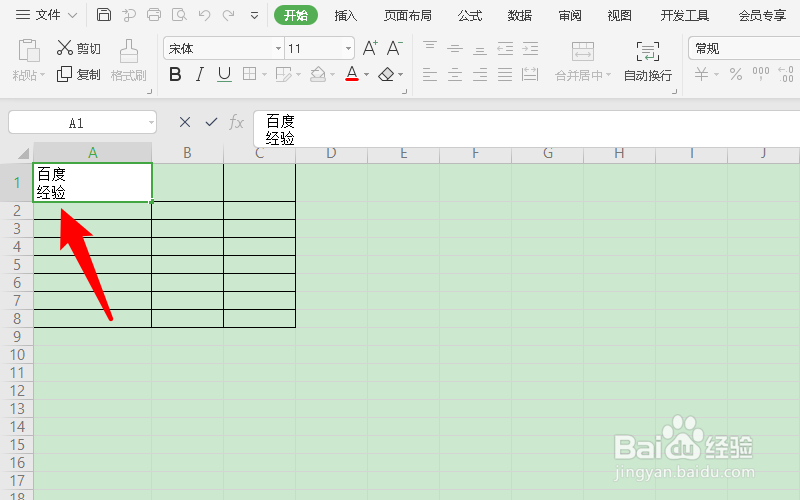Increase font size with A+ icon
The image size is (800, 500).
[x=370, y=48]
